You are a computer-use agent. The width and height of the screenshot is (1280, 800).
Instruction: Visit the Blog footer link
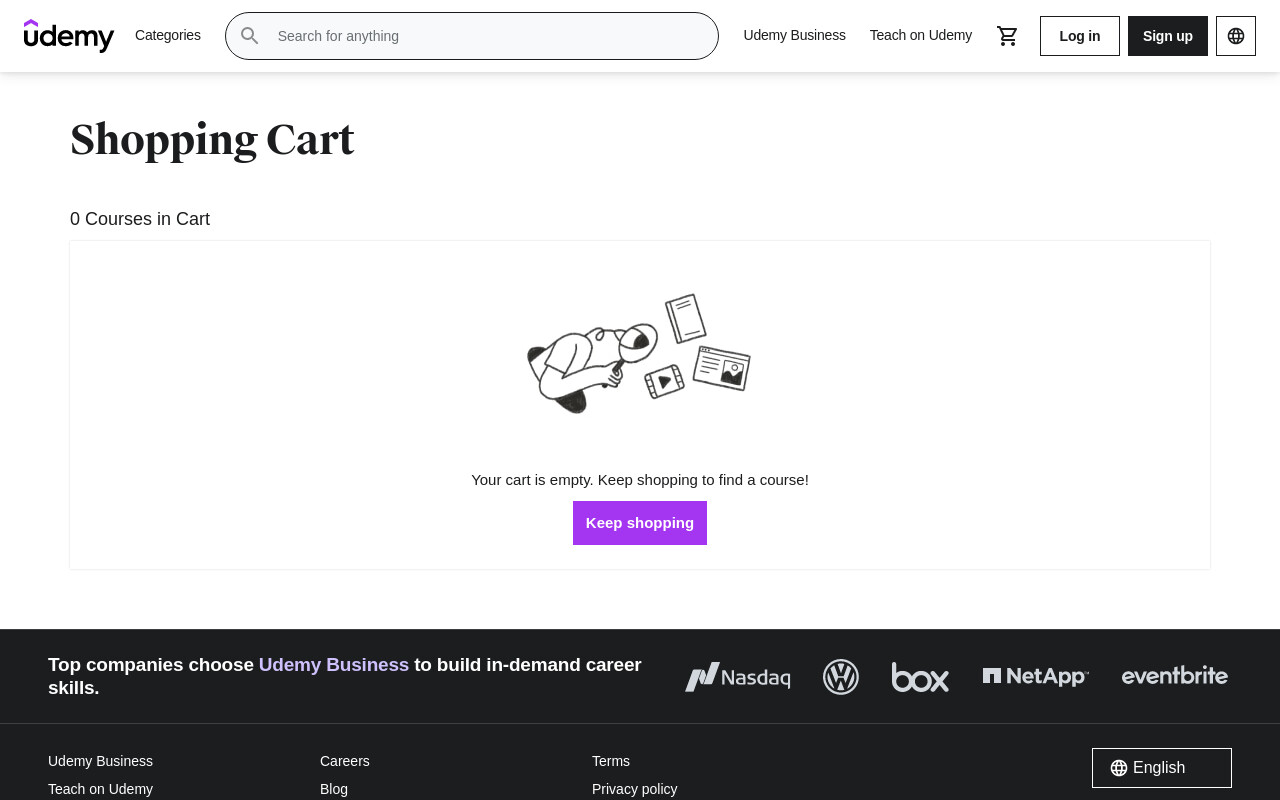point(334,789)
